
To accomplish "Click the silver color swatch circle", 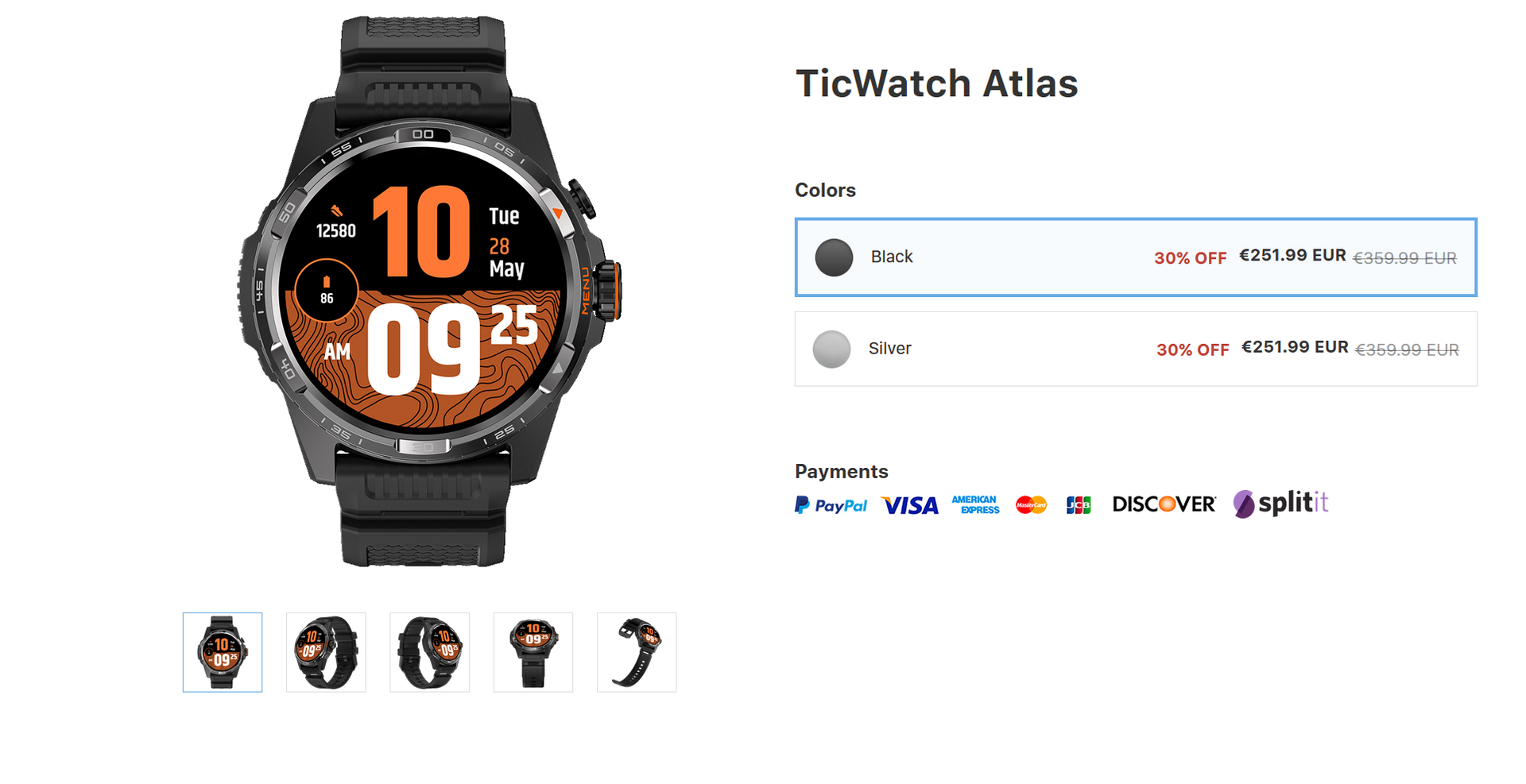I will [x=831, y=349].
